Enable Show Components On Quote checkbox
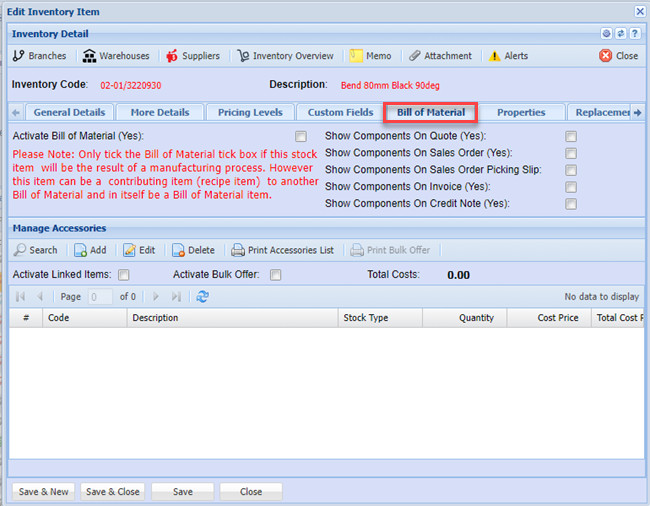This screenshot has width=650, height=506. (571, 136)
